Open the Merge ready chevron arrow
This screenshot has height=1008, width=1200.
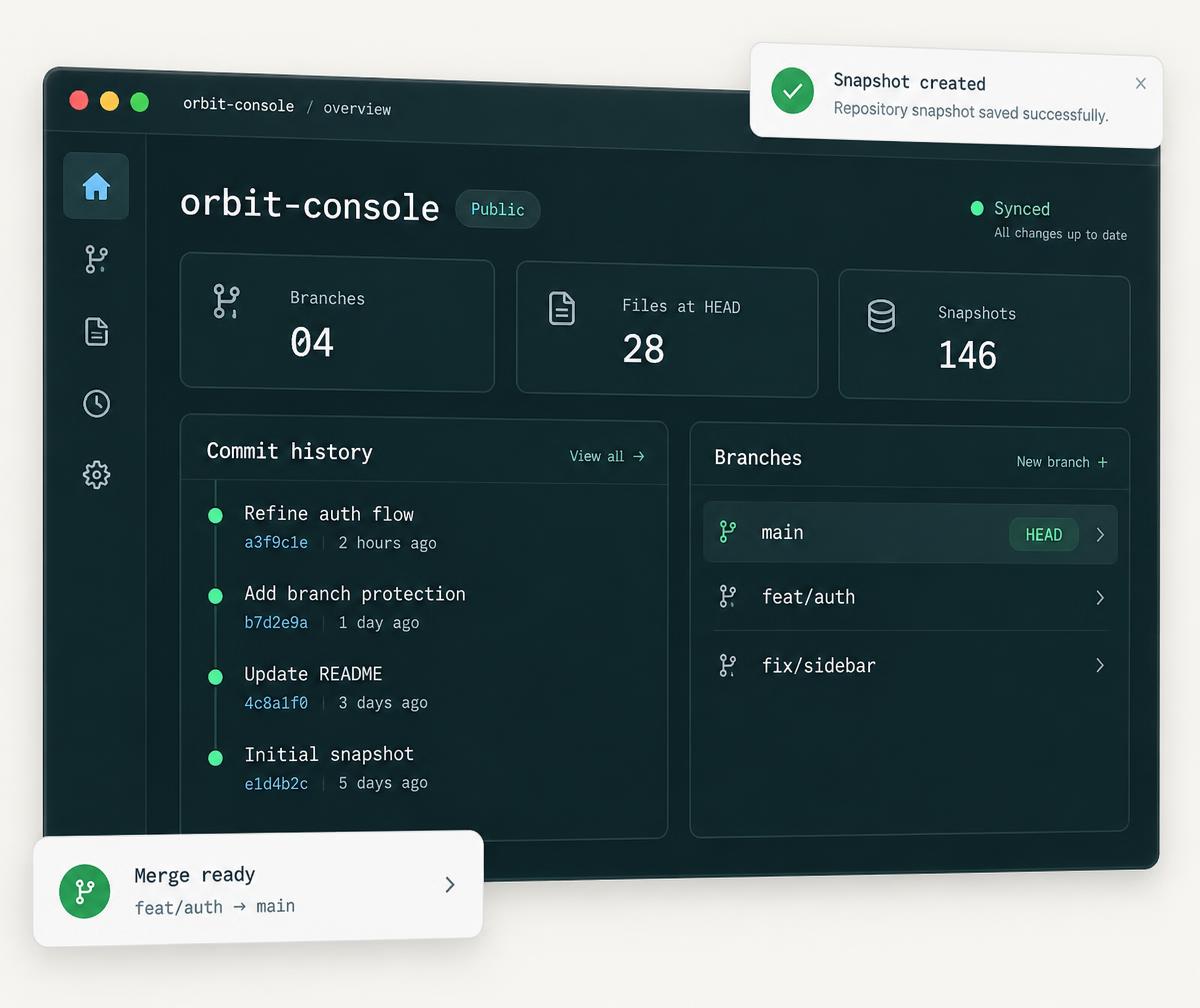[x=450, y=884]
